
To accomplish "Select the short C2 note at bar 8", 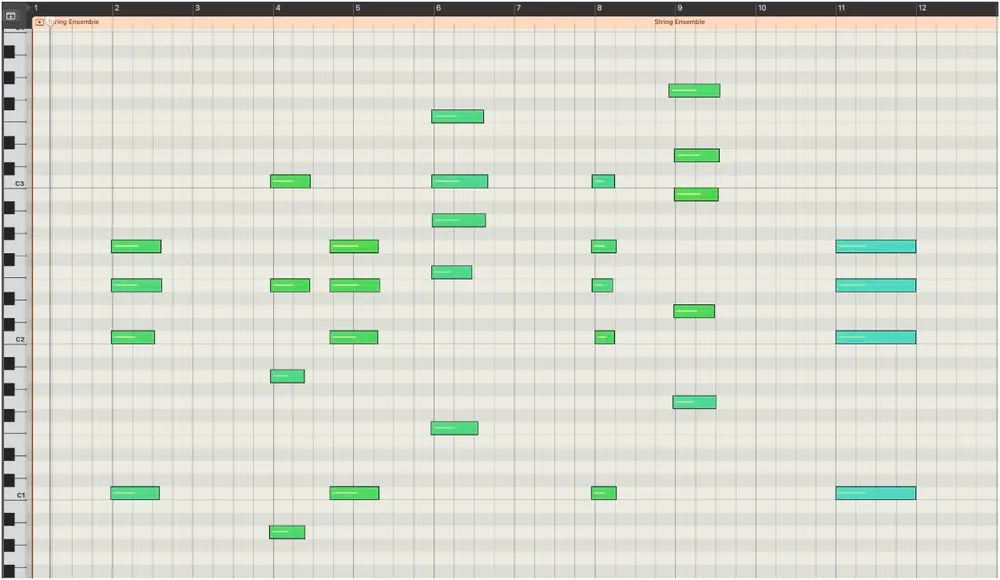I will coord(605,337).
